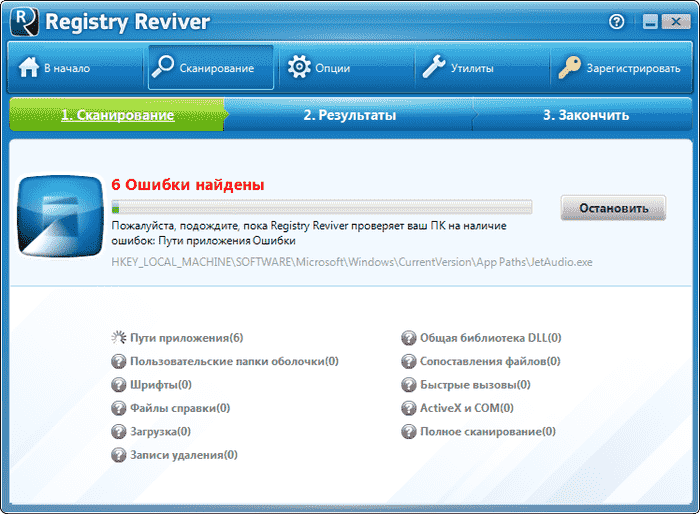Click the wrench icon for Утилиты
The height and width of the screenshot is (514, 700).
(433, 68)
